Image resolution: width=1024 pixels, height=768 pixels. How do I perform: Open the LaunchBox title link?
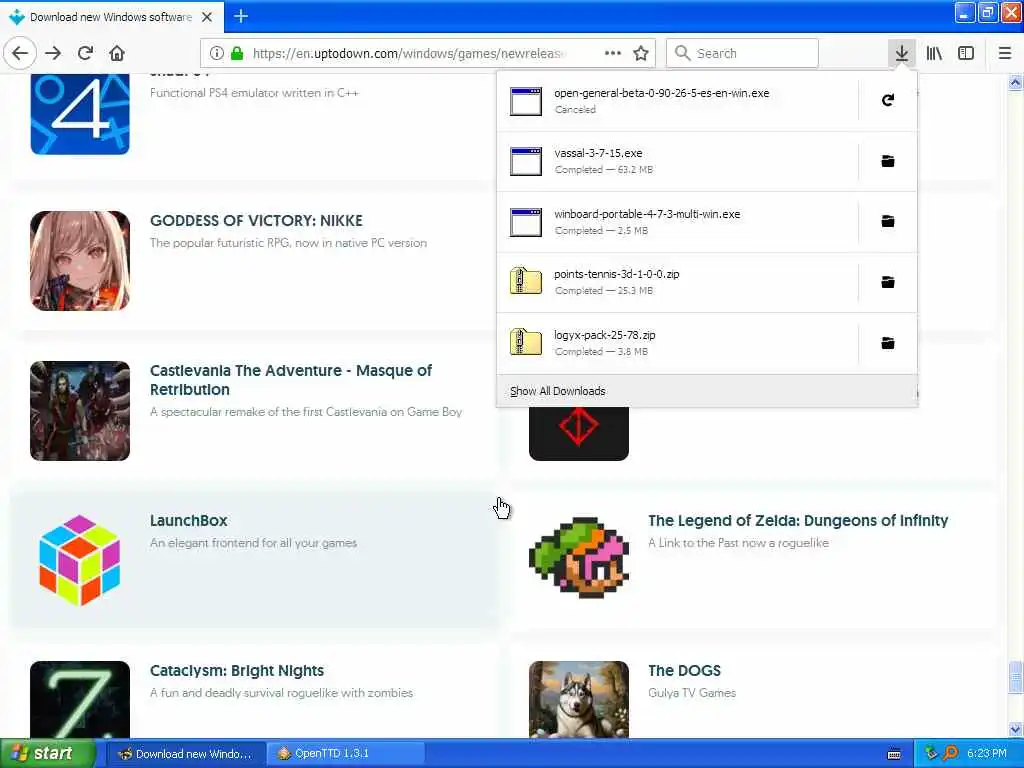[188, 520]
